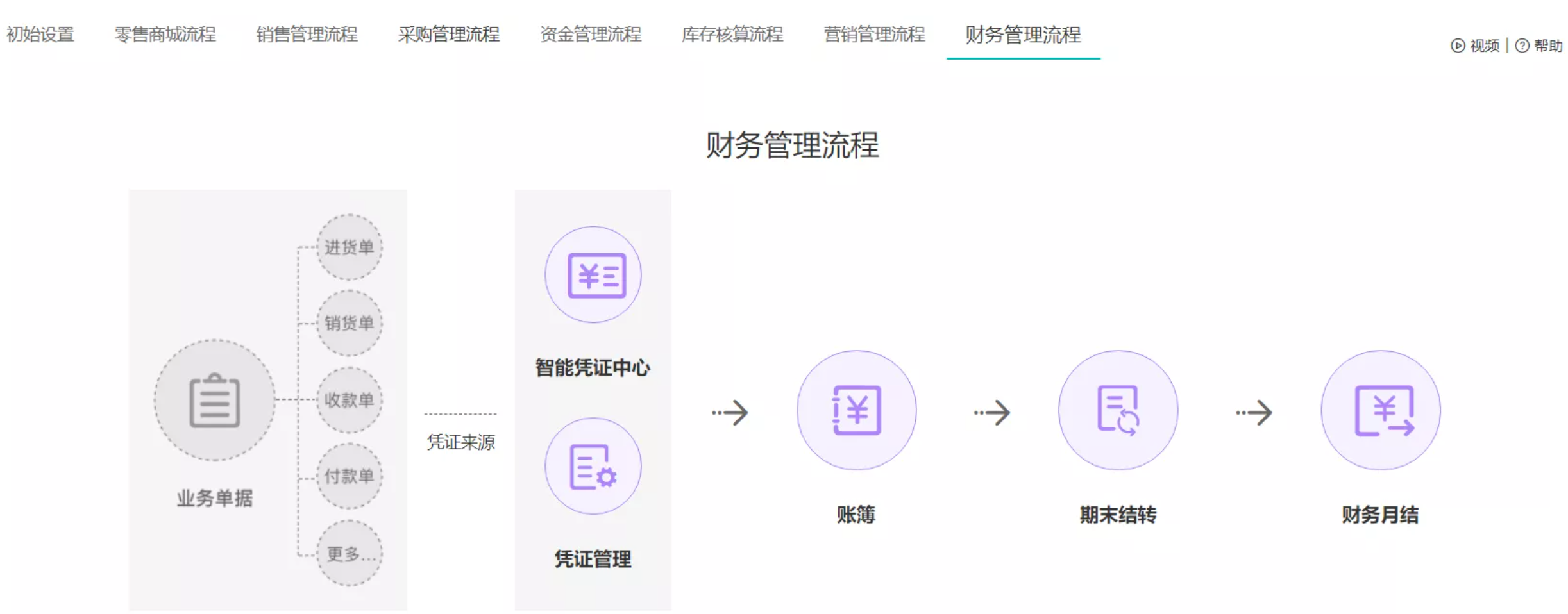
Task: Click the 收款单 bubble
Action: (x=349, y=400)
